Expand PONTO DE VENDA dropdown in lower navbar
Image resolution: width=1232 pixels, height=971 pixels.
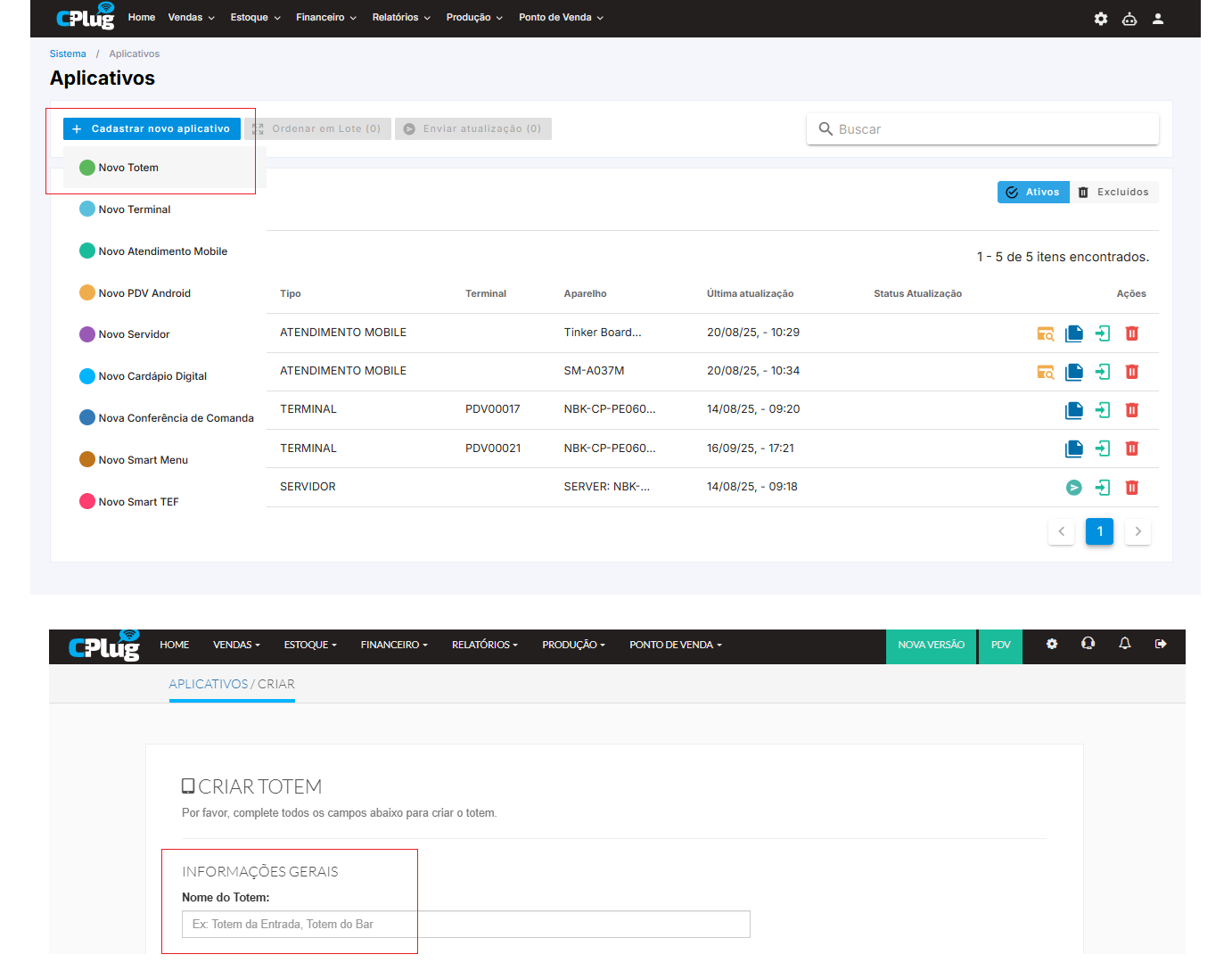point(676,645)
